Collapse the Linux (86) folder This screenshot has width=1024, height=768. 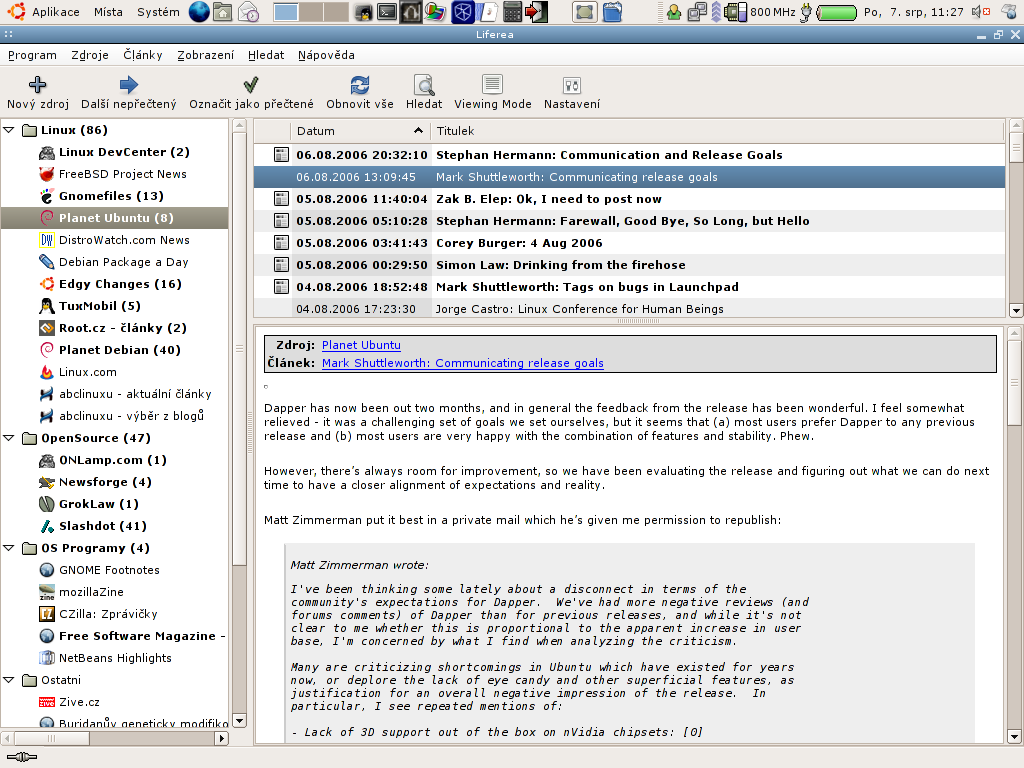pyautogui.click(x=9, y=130)
